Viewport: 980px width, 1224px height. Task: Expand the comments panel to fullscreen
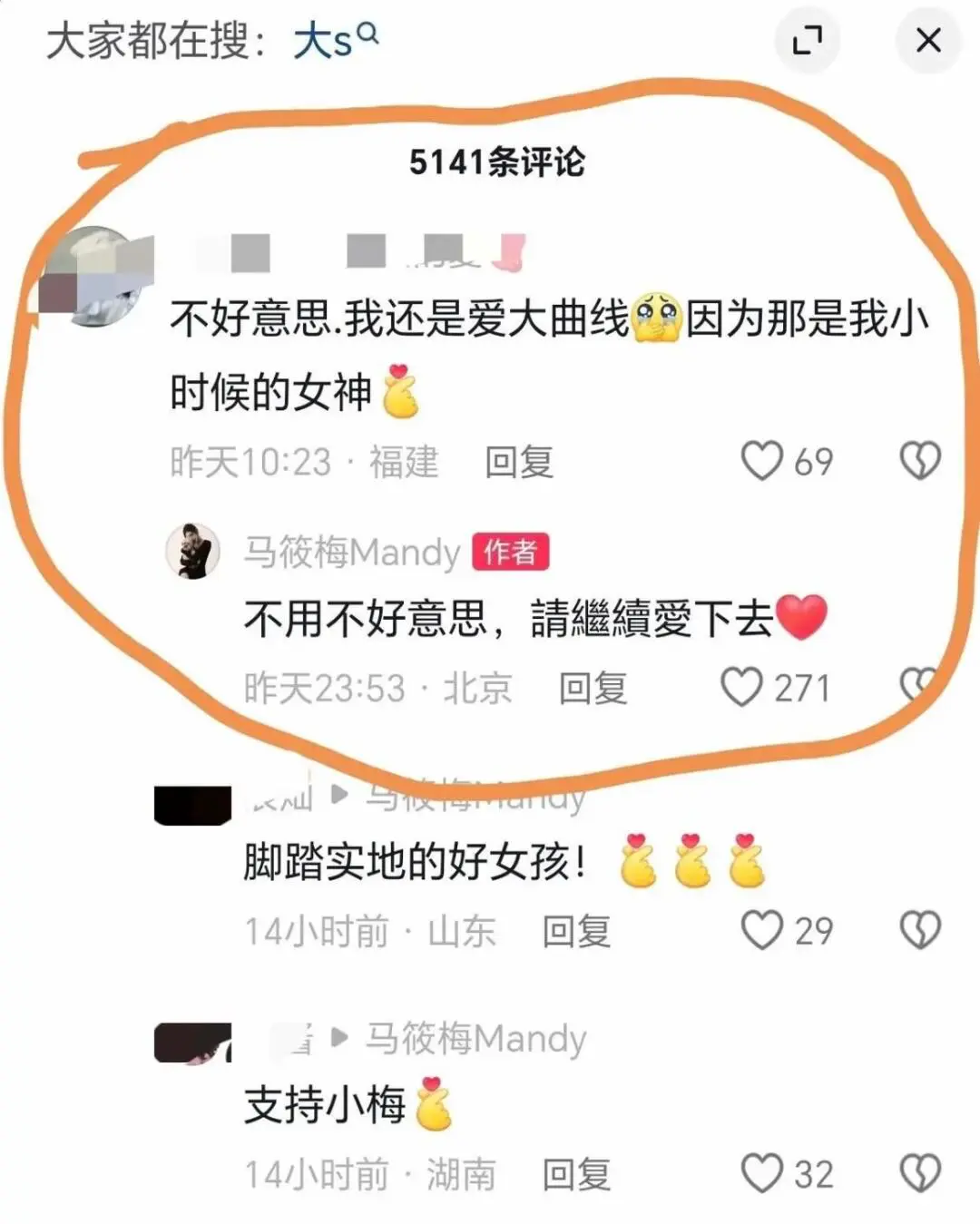click(x=807, y=40)
